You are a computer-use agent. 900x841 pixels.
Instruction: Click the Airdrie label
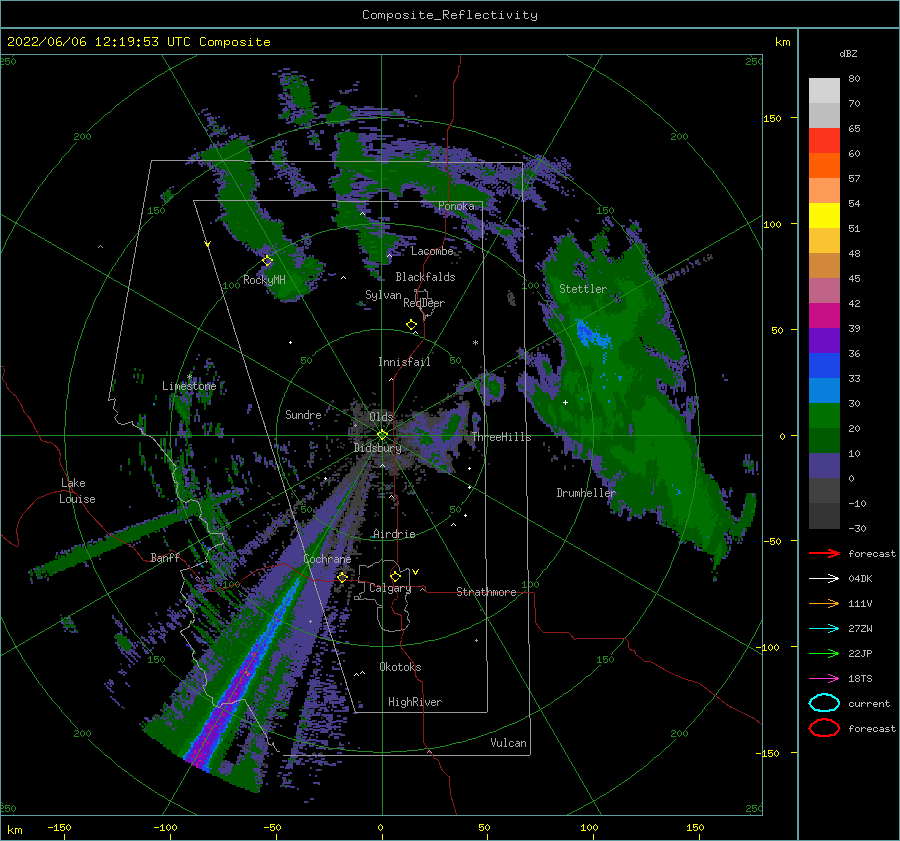(x=394, y=534)
